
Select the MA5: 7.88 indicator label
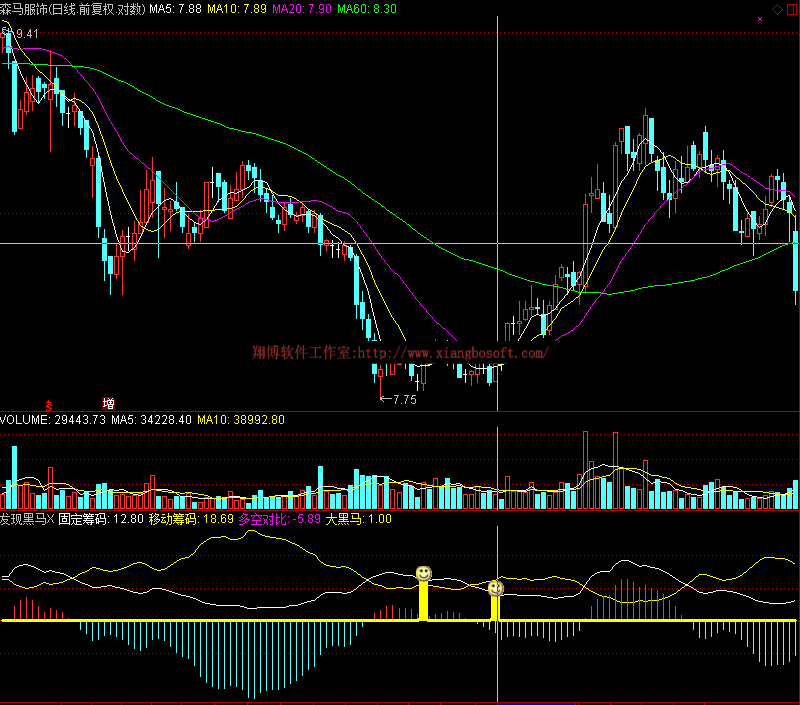pos(175,9)
